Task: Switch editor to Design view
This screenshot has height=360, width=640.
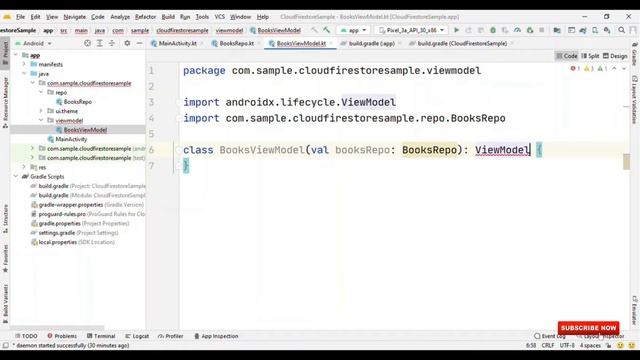Action: tap(615, 56)
